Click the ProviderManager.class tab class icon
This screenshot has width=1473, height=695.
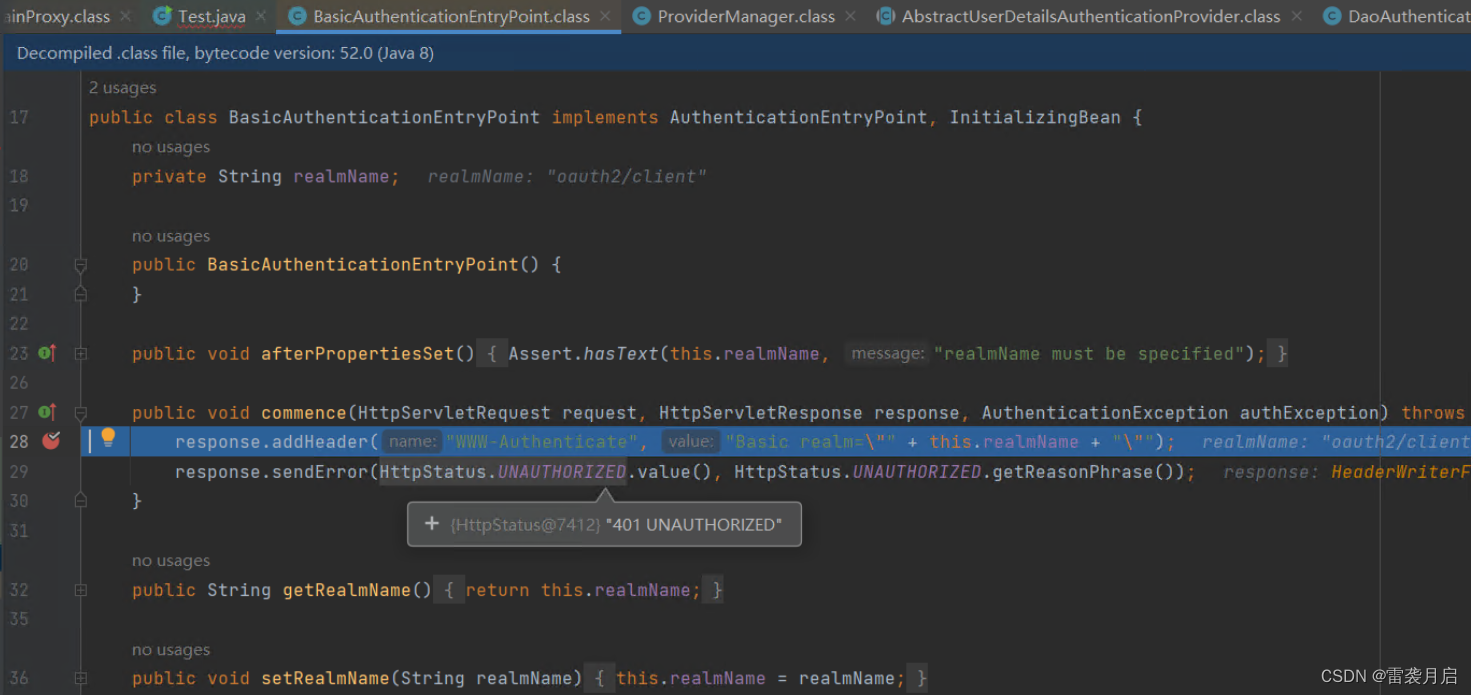click(641, 16)
